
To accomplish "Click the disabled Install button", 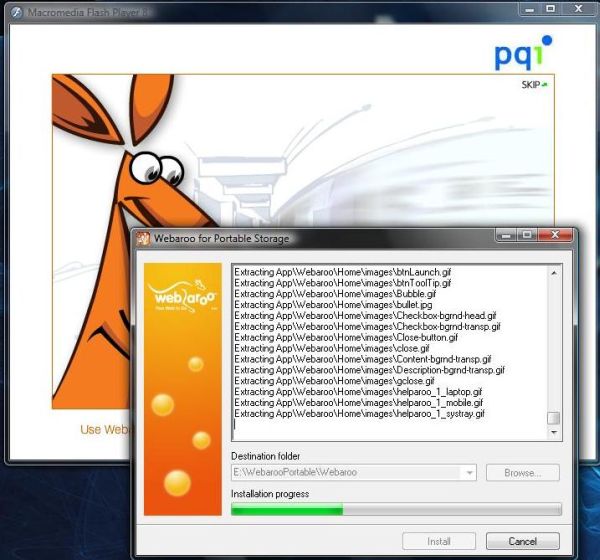I will click(439, 541).
